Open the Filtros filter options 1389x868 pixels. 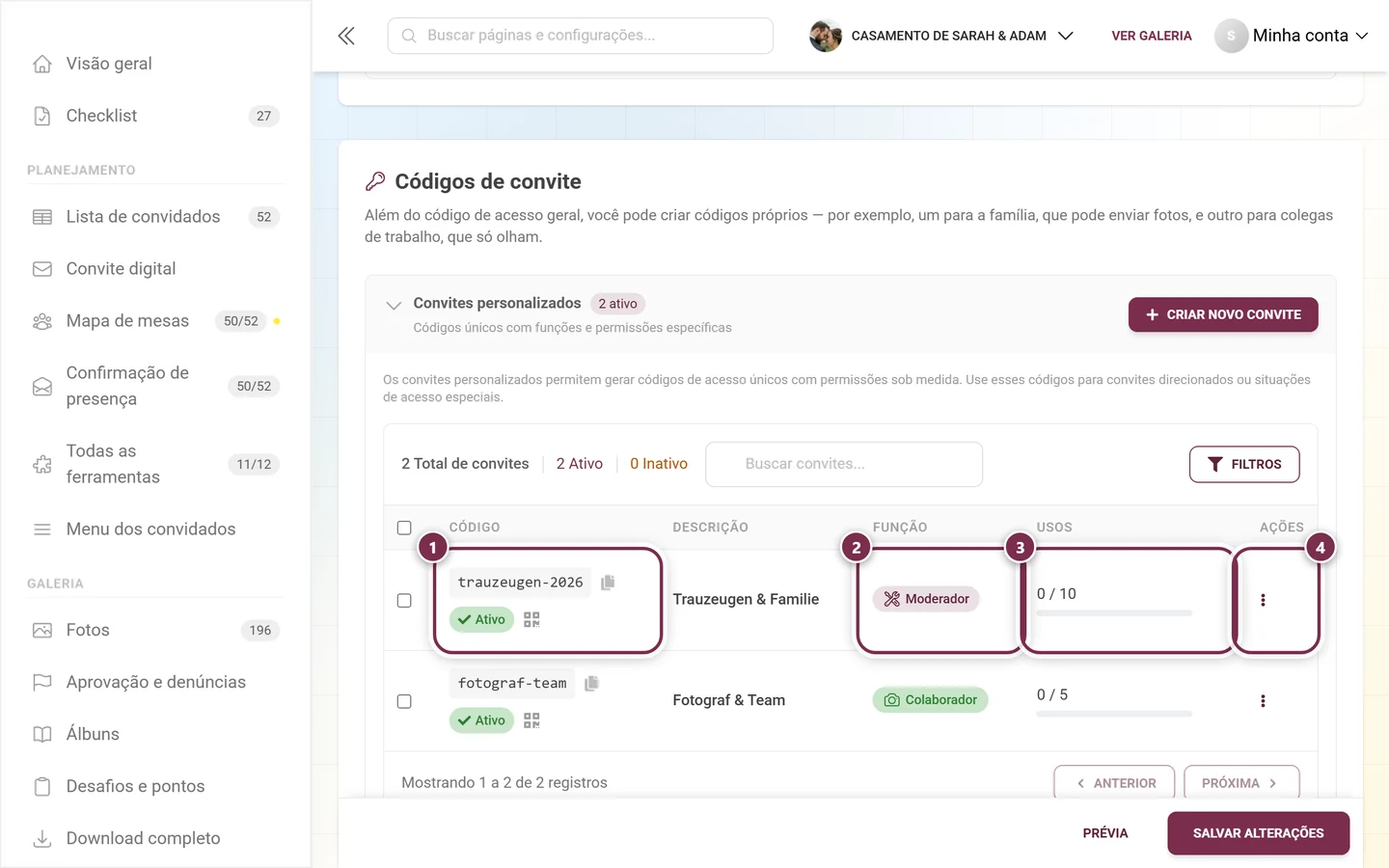[1244, 464]
